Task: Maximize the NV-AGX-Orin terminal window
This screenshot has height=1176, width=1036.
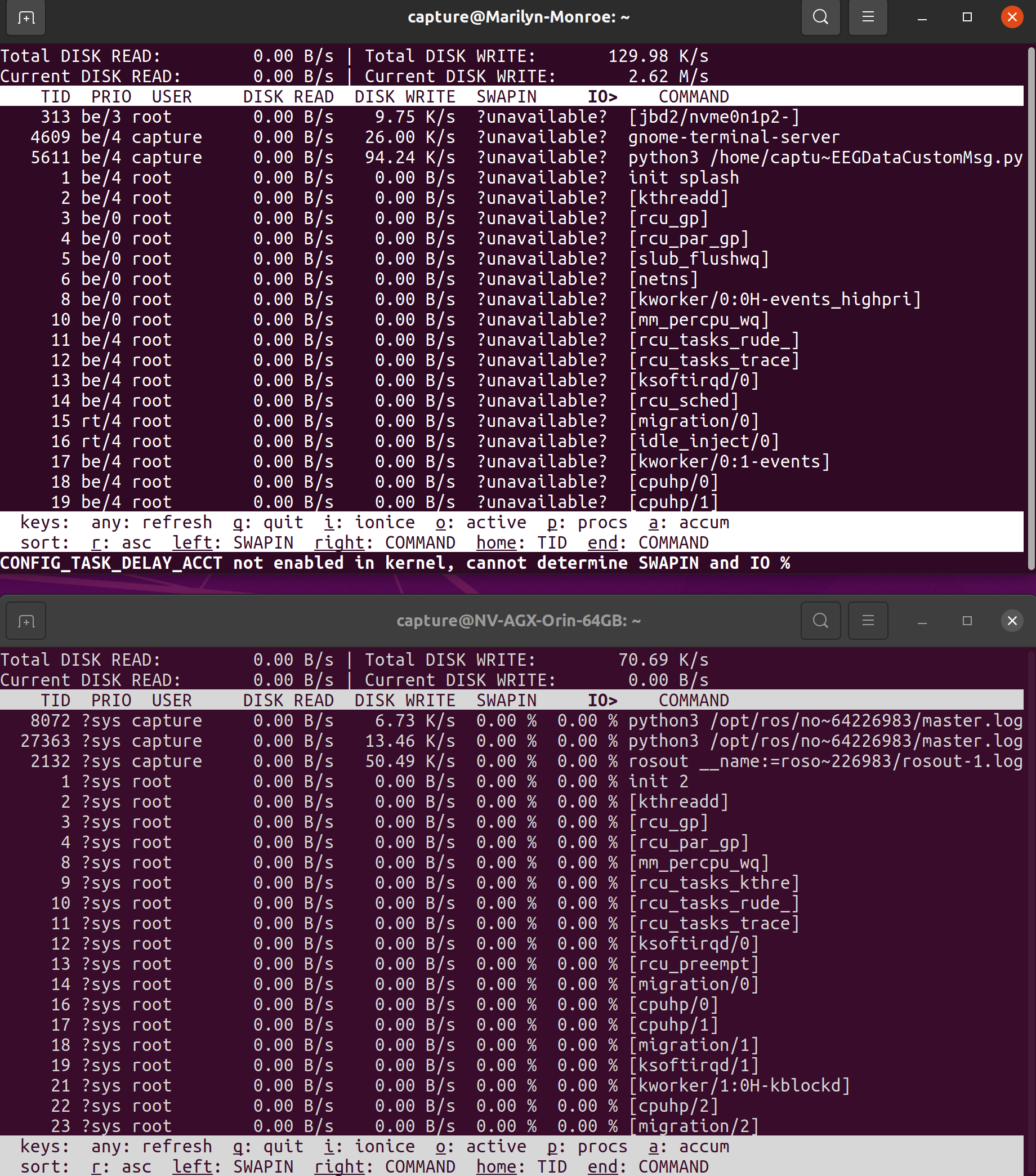Action: click(x=967, y=621)
